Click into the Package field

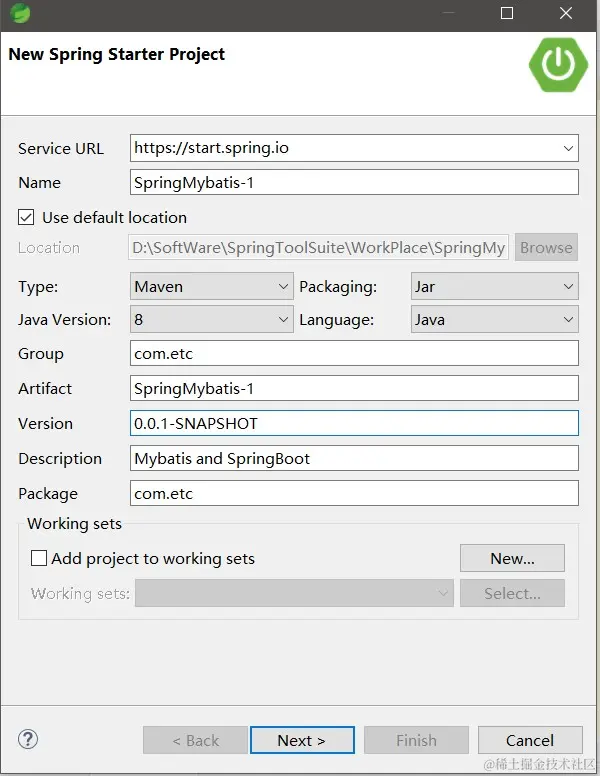pos(354,493)
